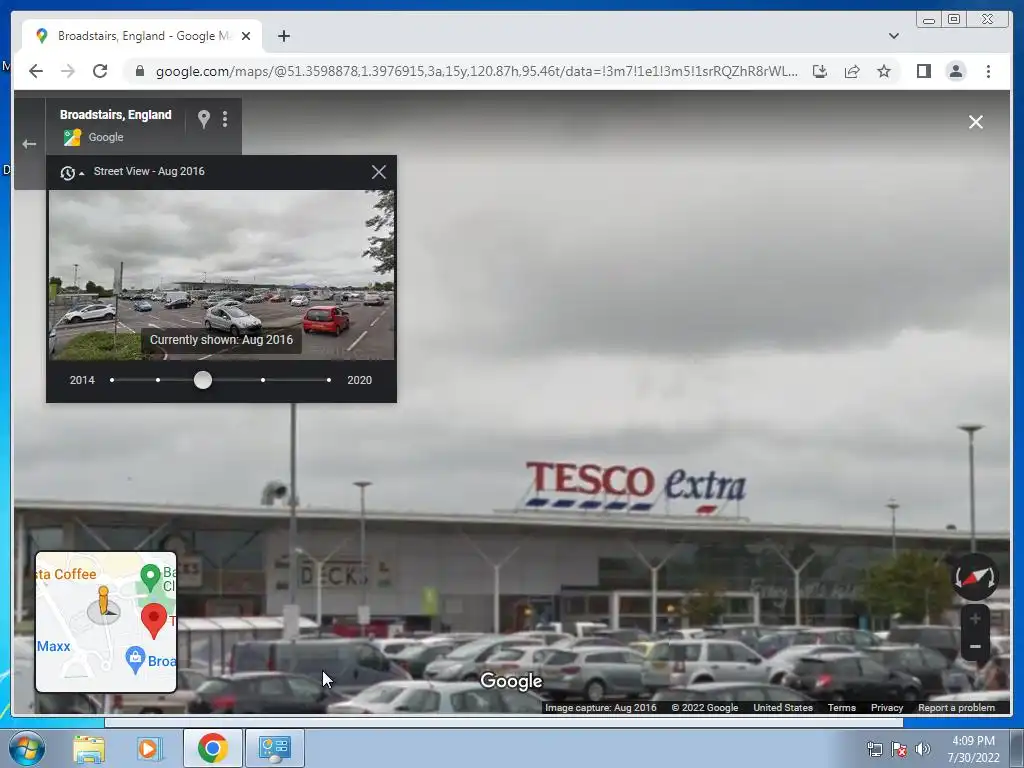The width and height of the screenshot is (1024, 768).
Task: Open the browser side panel
Action: click(x=923, y=71)
